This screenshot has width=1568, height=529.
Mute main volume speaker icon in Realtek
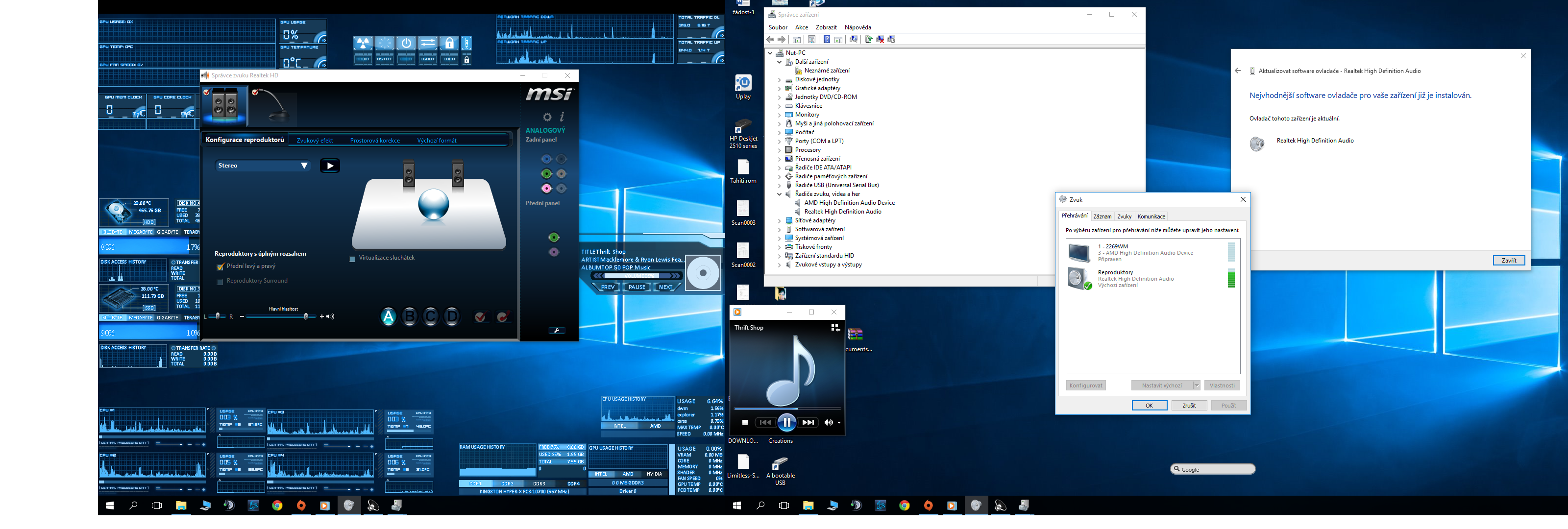[x=331, y=316]
